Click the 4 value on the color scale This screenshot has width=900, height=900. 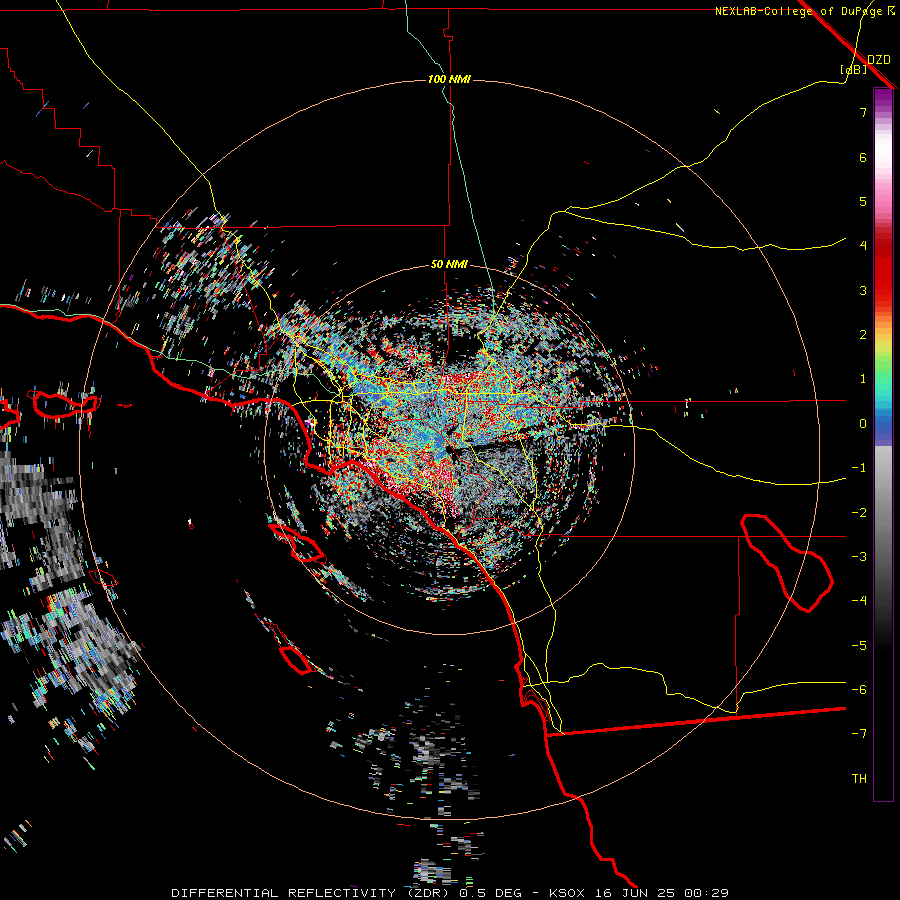click(863, 246)
